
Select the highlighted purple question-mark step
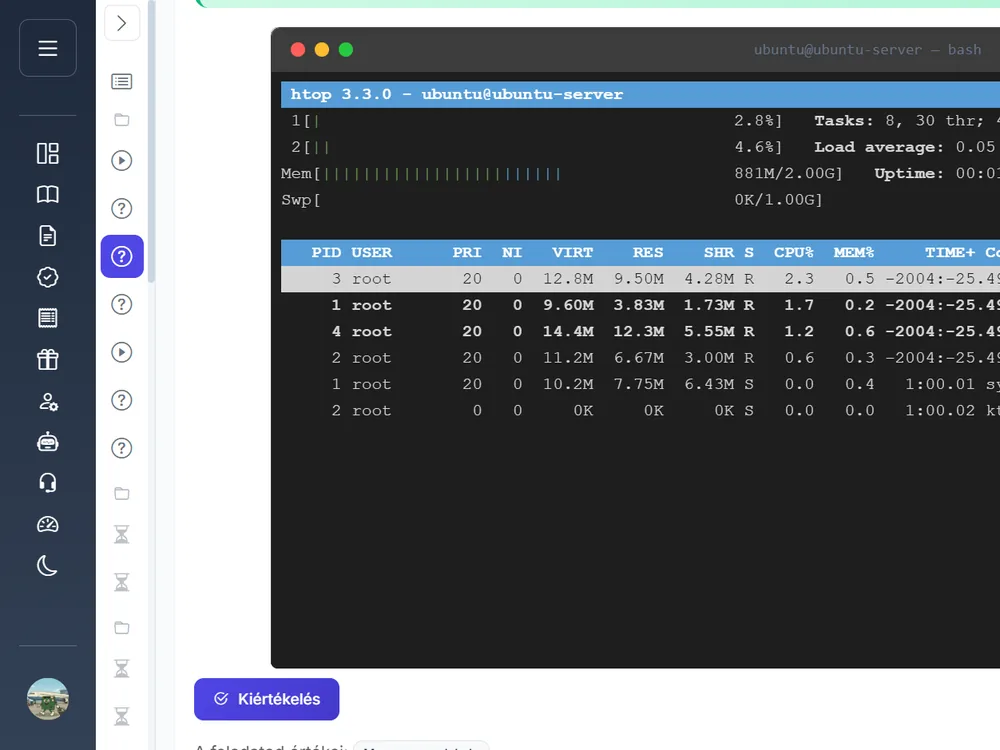click(x=122, y=256)
